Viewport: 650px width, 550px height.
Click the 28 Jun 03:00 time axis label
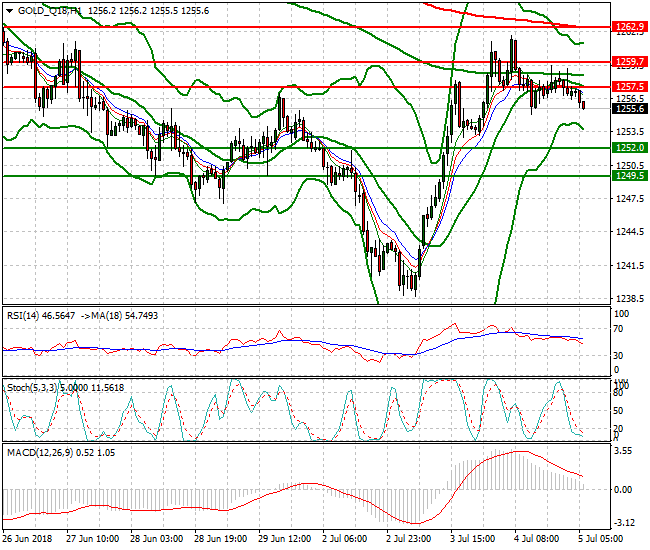click(156, 539)
